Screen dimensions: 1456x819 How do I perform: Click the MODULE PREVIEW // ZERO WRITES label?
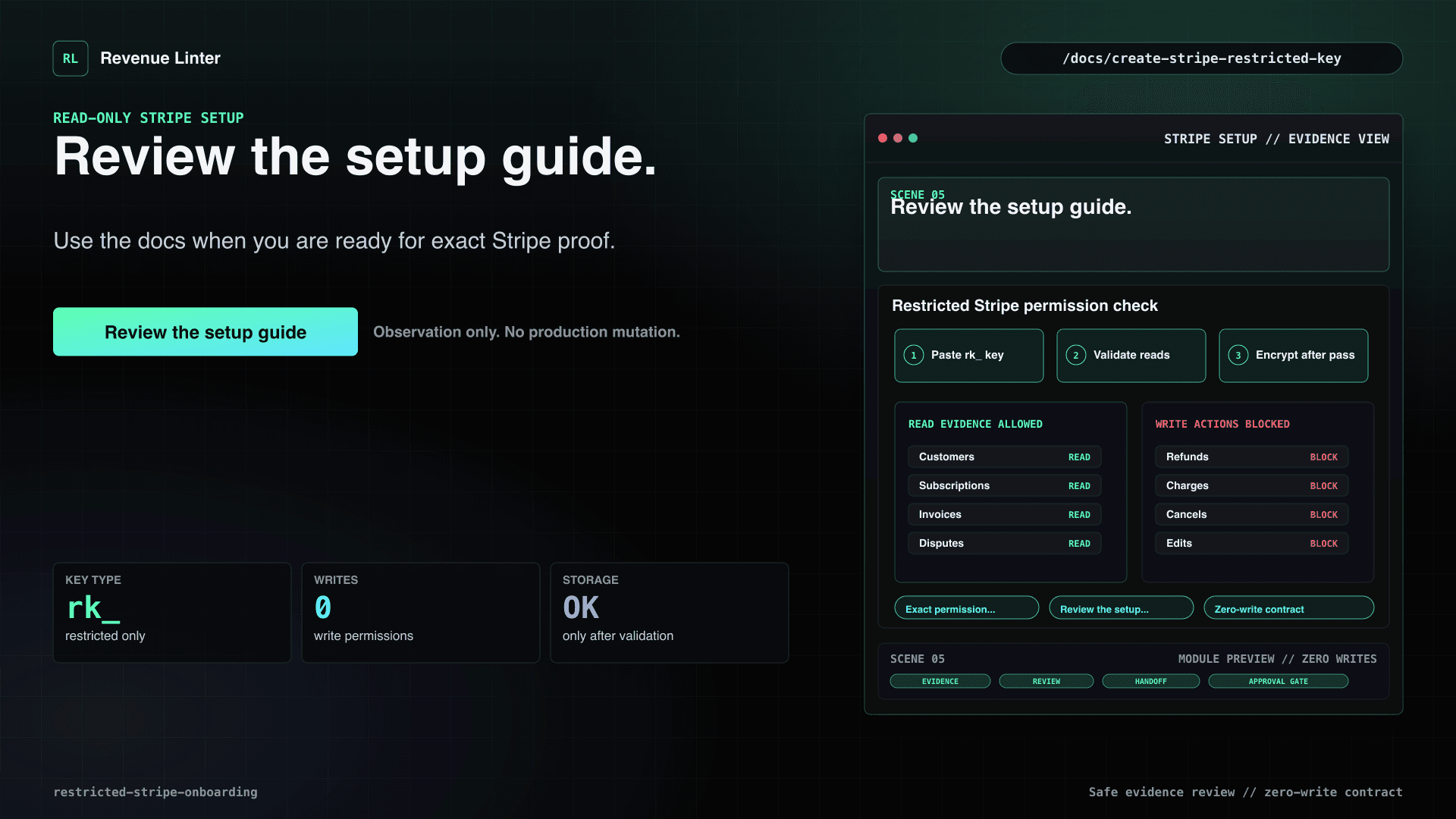[x=1278, y=659]
